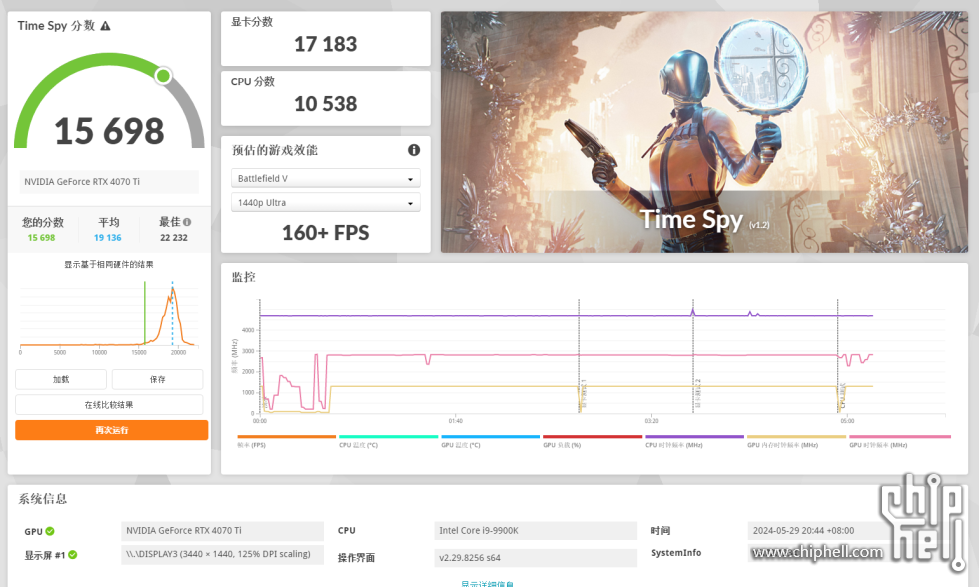Click the Intel Core i9-9900K field

pos(535,531)
